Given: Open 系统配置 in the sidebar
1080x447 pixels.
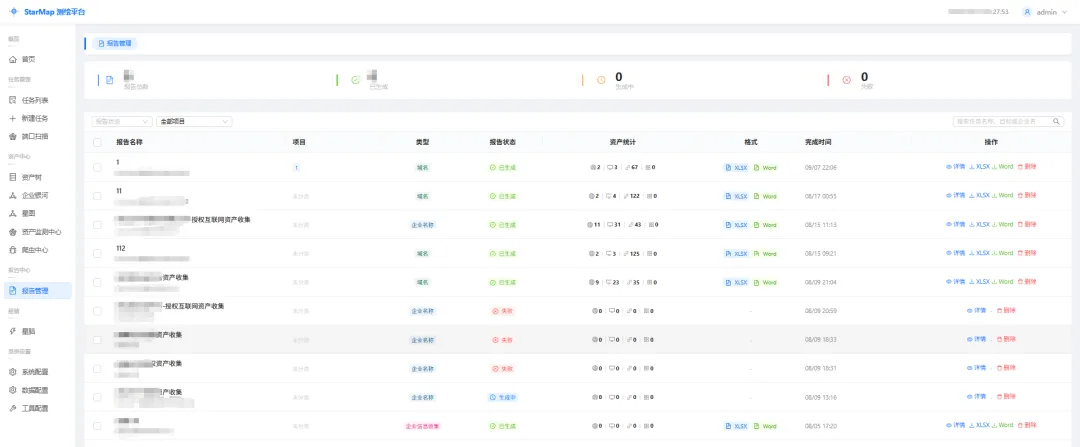Looking at the screenshot, I should pos(38,372).
